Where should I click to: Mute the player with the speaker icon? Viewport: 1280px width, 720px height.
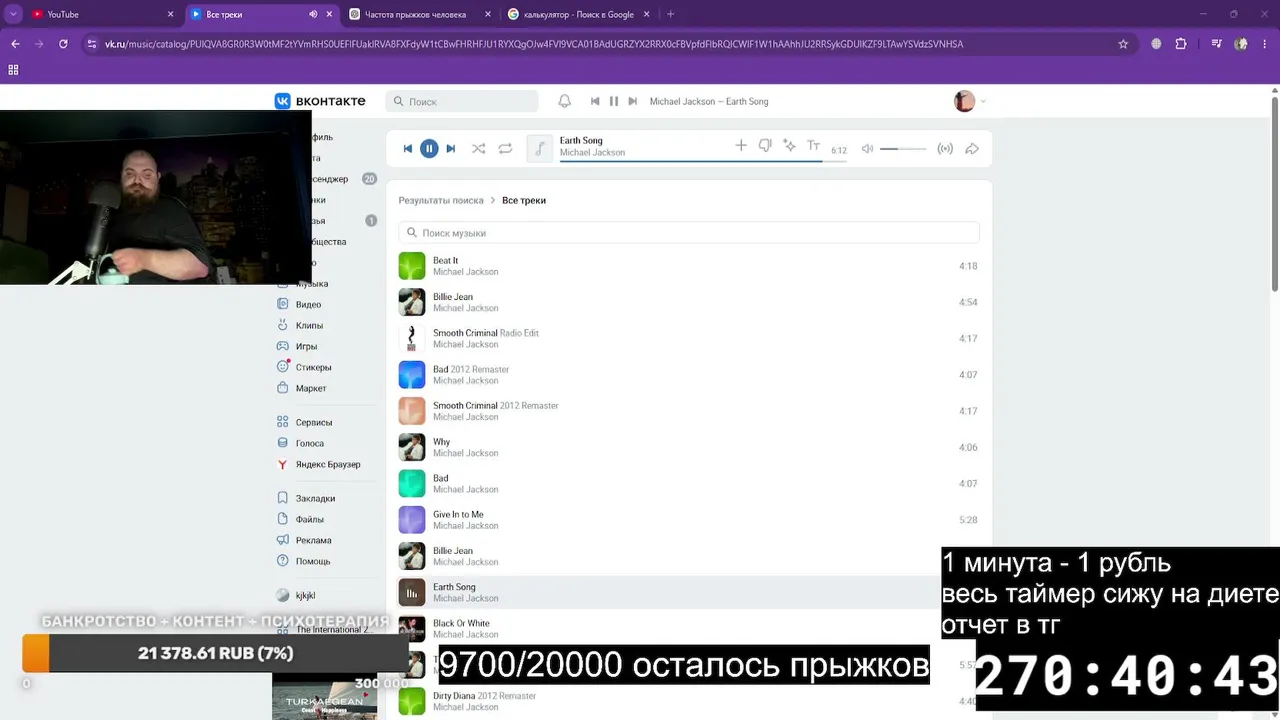coord(867,149)
